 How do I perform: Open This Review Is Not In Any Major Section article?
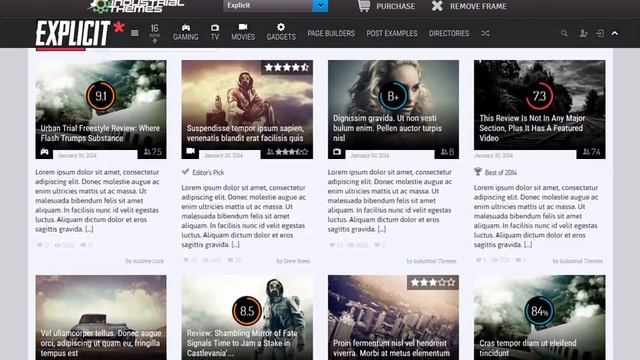coord(532,128)
